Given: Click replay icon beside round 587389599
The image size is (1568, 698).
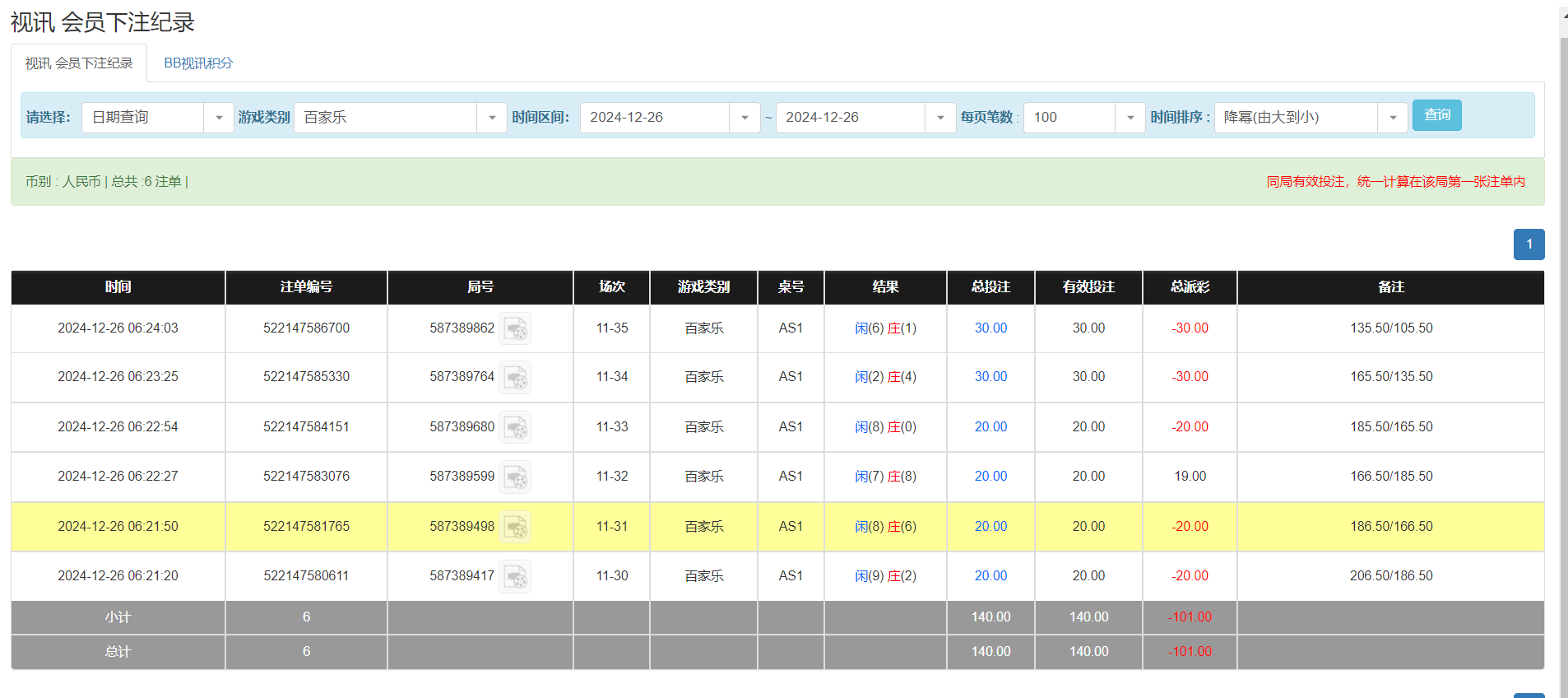Looking at the screenshot, I should pyautogui.click(x=516, y=477).
